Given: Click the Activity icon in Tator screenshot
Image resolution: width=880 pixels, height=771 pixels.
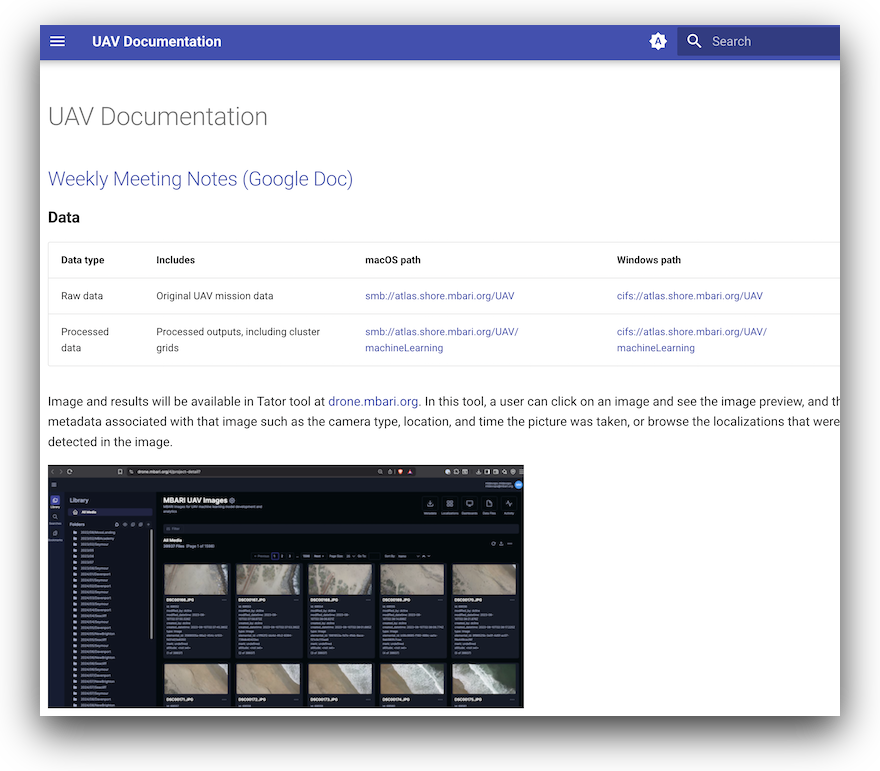Looking at the screenshot, I should click(508, 504).
